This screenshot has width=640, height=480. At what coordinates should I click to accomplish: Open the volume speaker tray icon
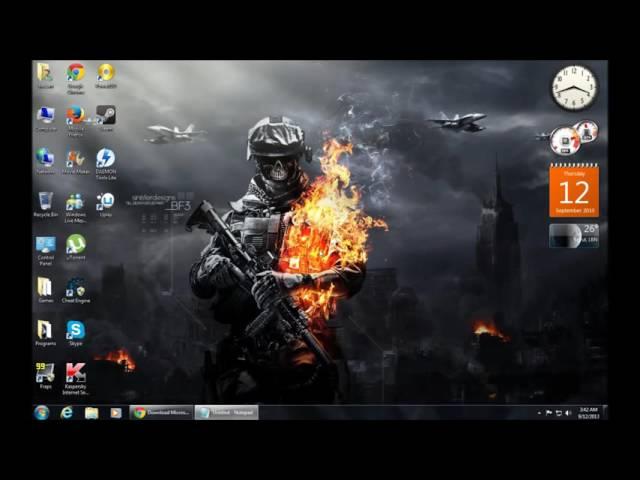point(568,413)
